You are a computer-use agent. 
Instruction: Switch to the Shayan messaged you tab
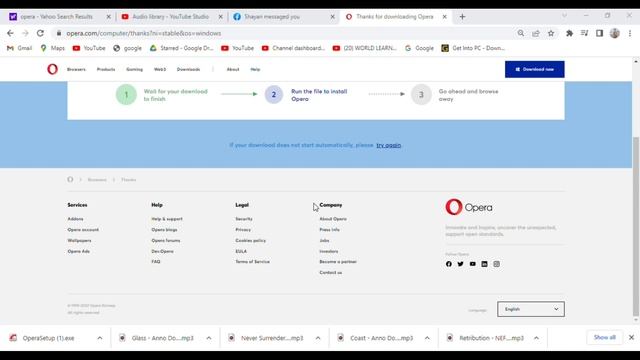point(271,17)
